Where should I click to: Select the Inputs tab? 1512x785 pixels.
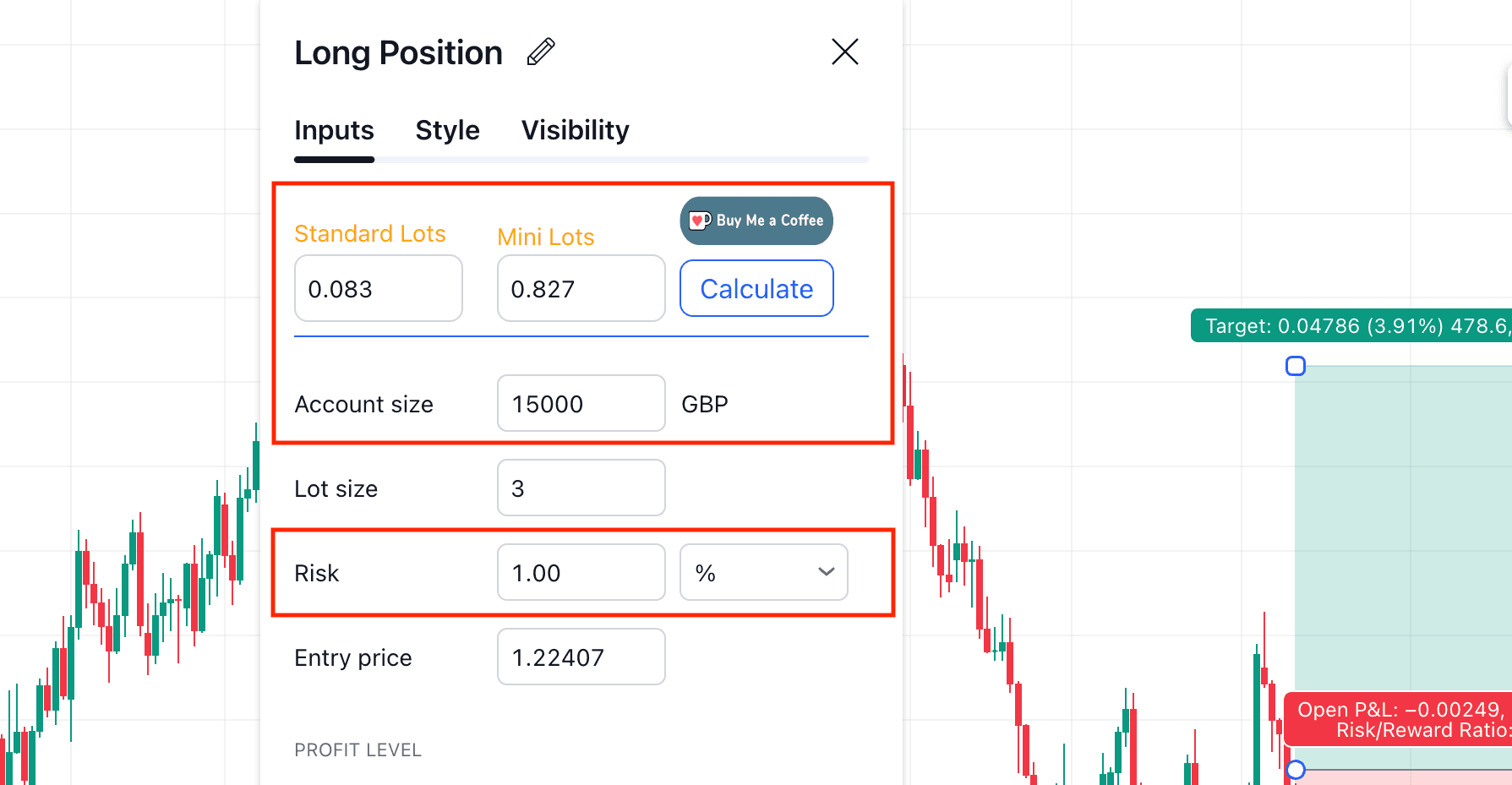334,130
